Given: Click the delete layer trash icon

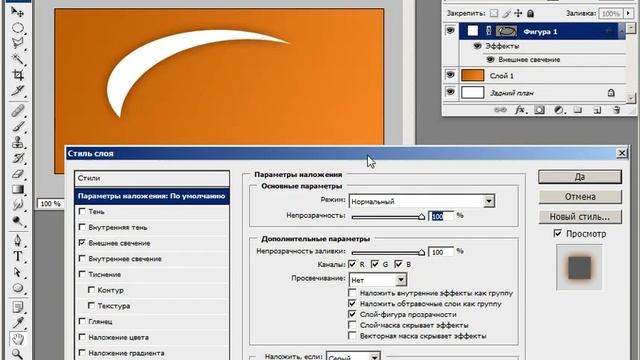Looking at the screenshot, I should 616,110.
